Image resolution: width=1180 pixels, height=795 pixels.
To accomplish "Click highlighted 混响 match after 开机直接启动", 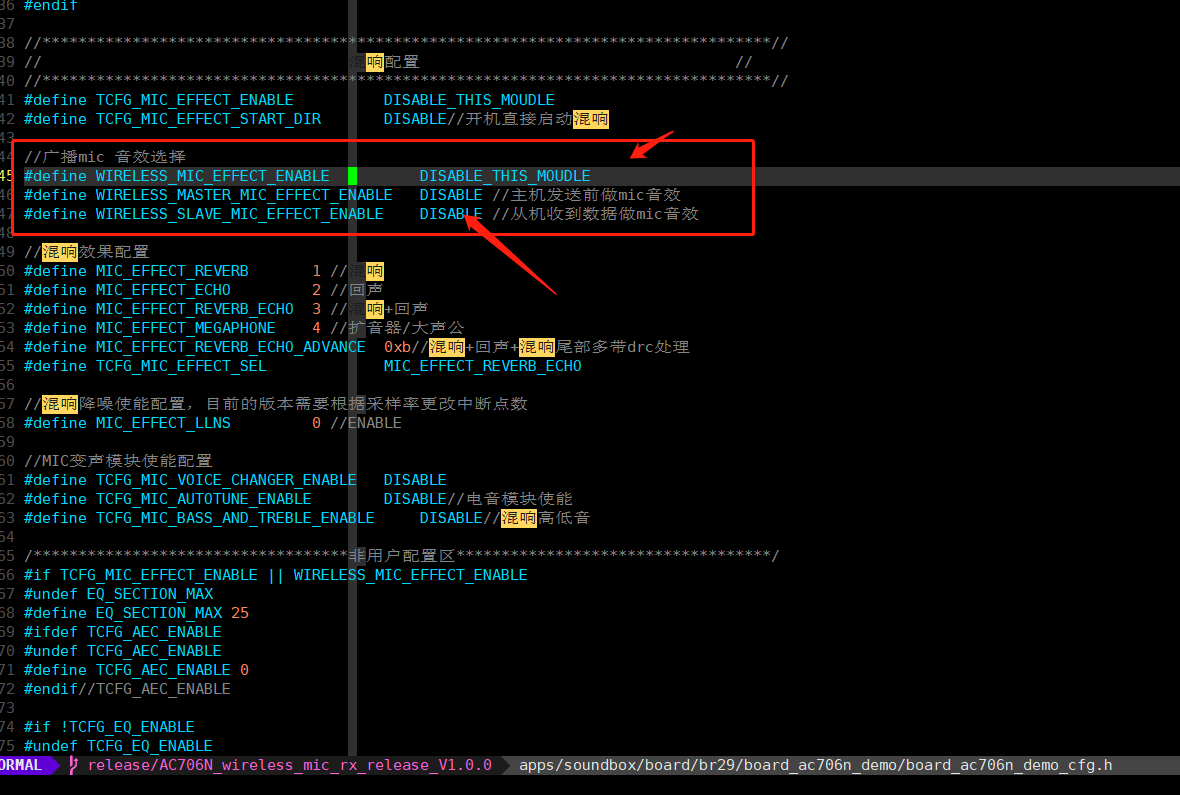I will 591,119.
